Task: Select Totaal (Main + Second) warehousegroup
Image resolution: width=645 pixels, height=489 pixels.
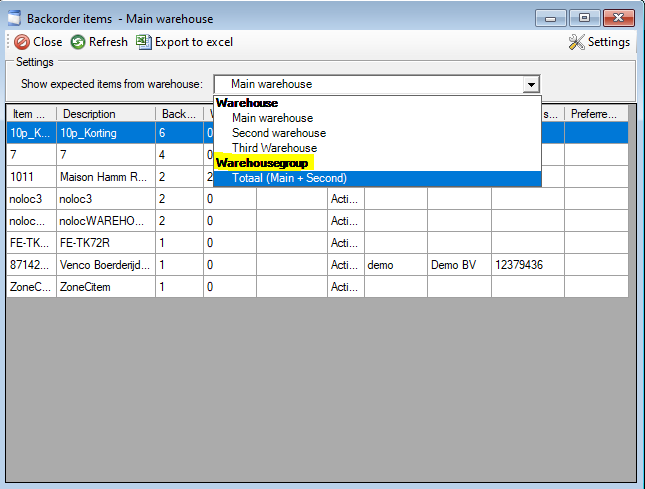Action: click(289, 178)
